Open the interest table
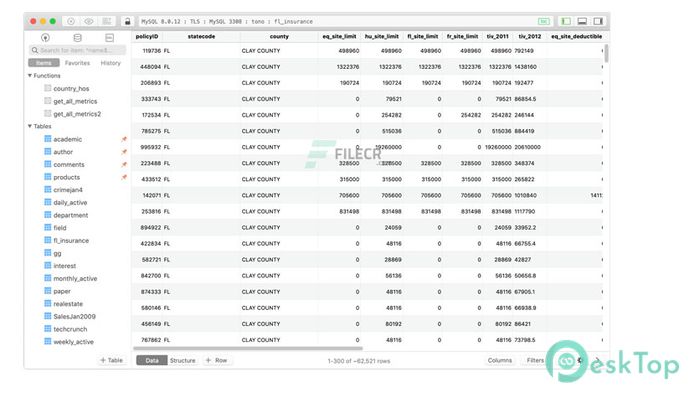 [65, 266]
